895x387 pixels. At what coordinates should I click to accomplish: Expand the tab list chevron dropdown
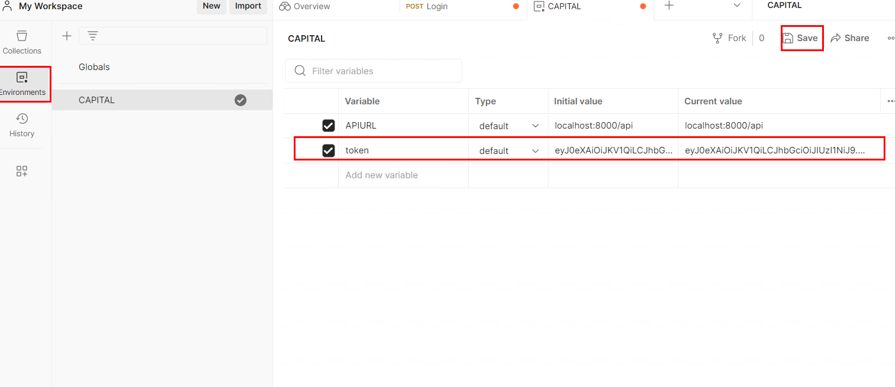[736, 6]
